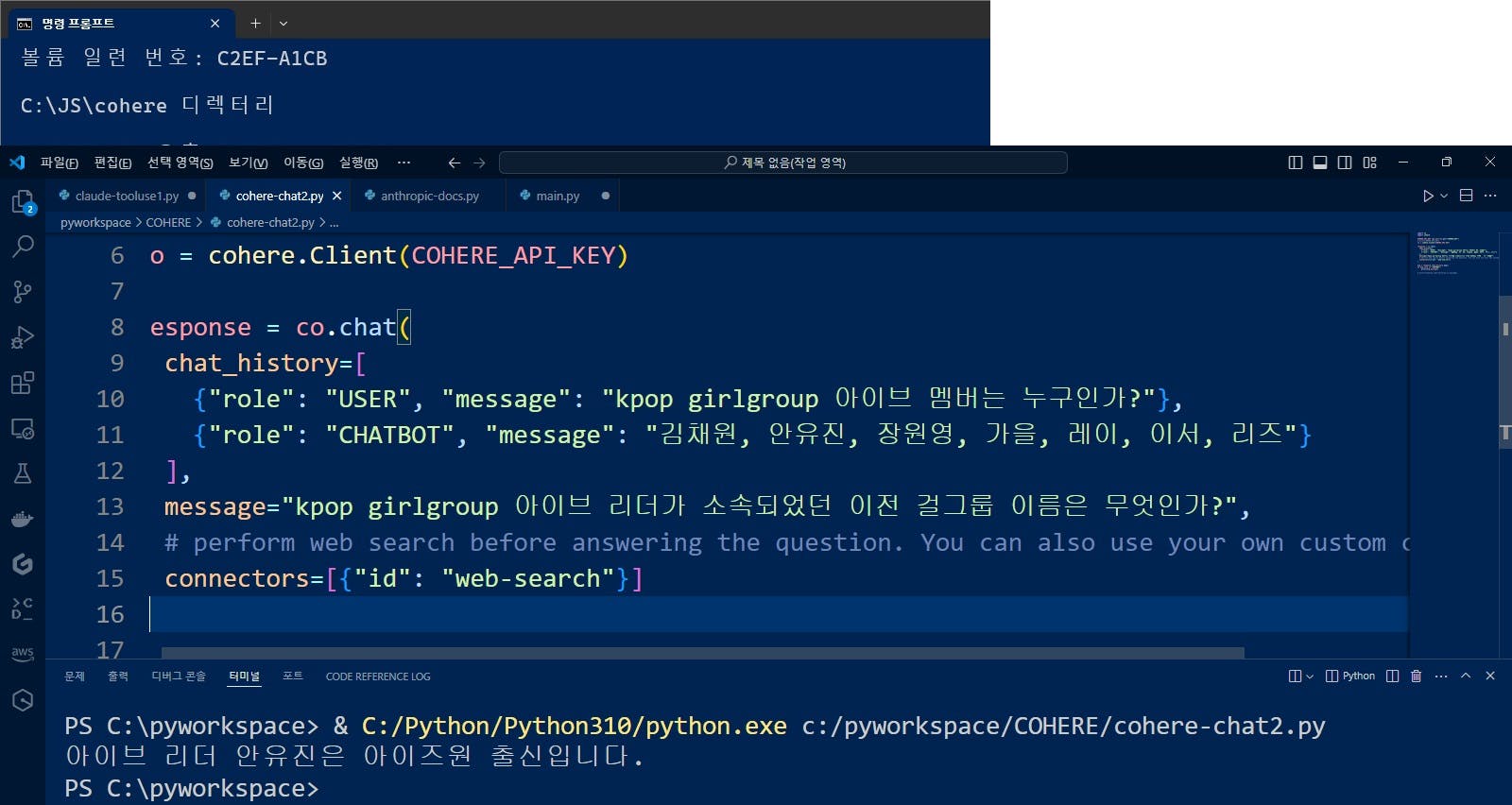The width and height of the screenshot is (1512, 805).
Task: Expand the title bar overflow menu ellipsis
Action: click(x=404, y=163)
